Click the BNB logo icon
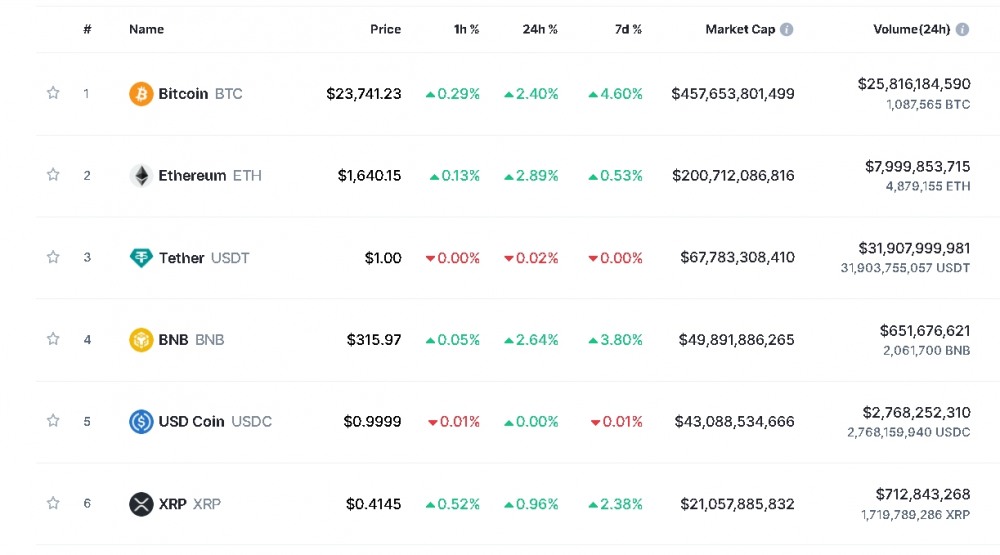The image size is (1000, 555). [141, 340]
